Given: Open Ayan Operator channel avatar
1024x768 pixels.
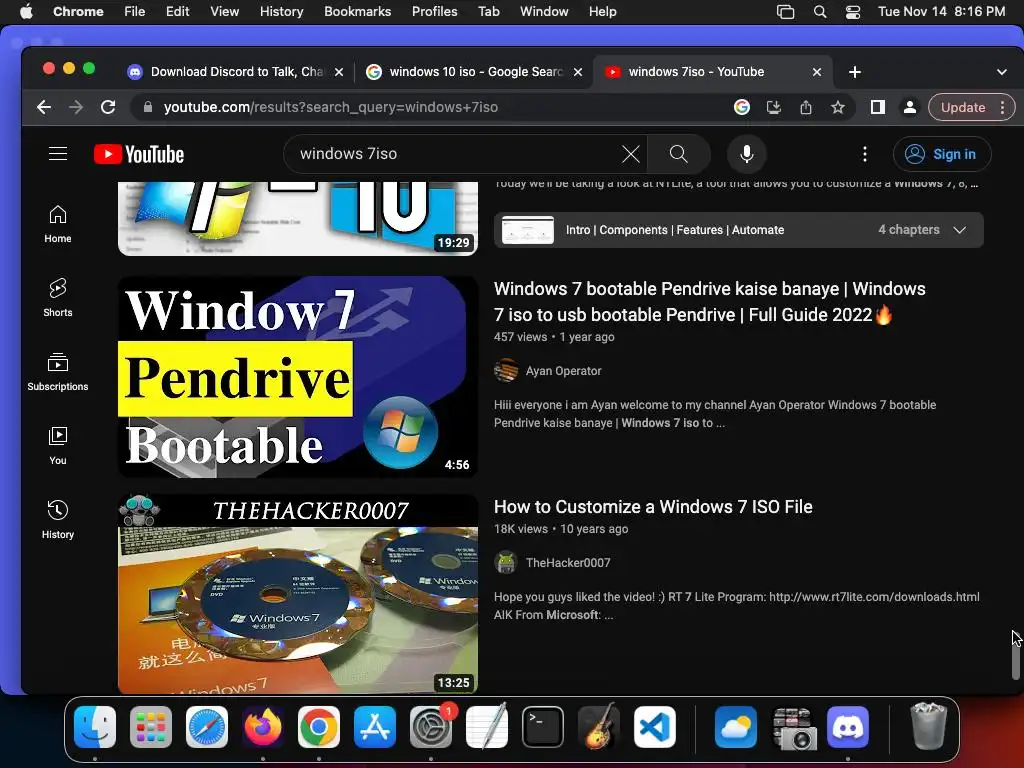Looking at the screenshot, I should [x=506, y=371].
